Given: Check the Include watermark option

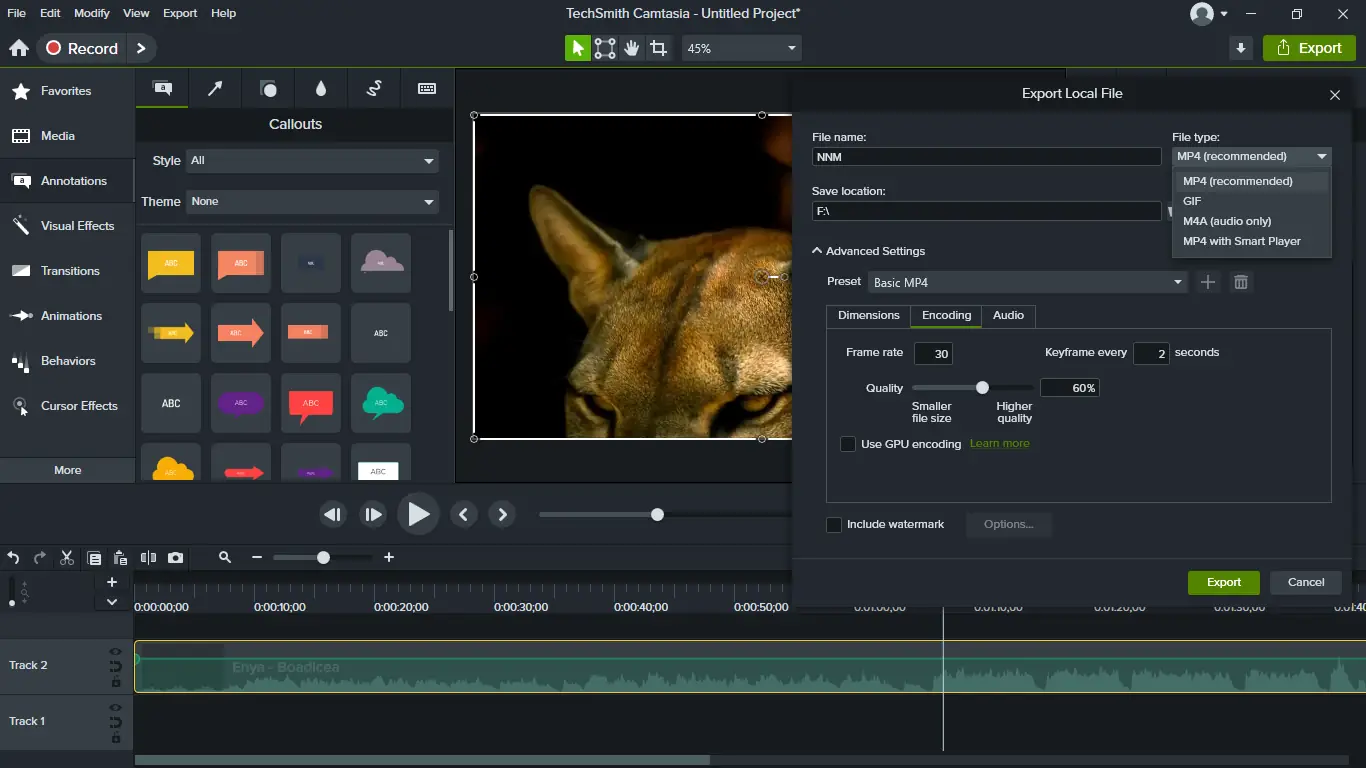Looking at the screenshot, I should click(834, 525).
